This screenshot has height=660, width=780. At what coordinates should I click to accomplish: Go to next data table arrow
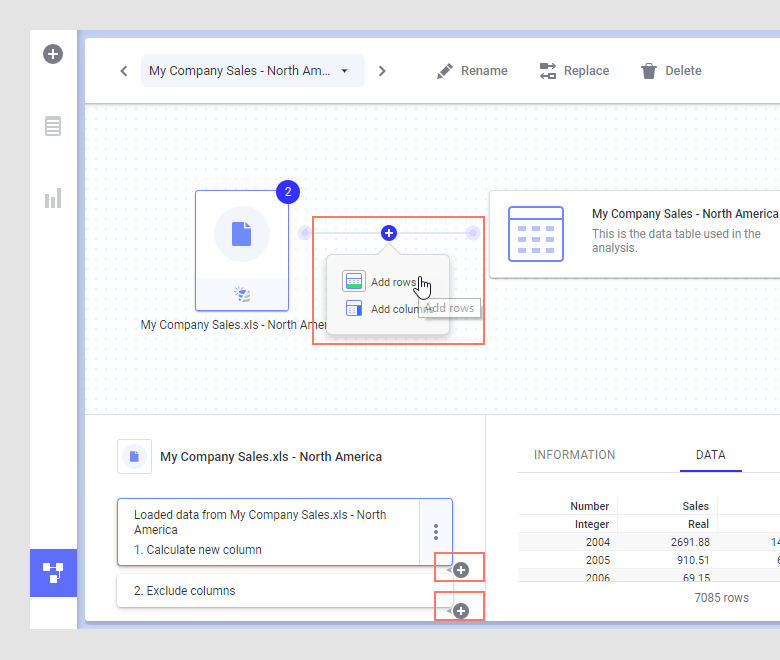[x=382, y=71]
